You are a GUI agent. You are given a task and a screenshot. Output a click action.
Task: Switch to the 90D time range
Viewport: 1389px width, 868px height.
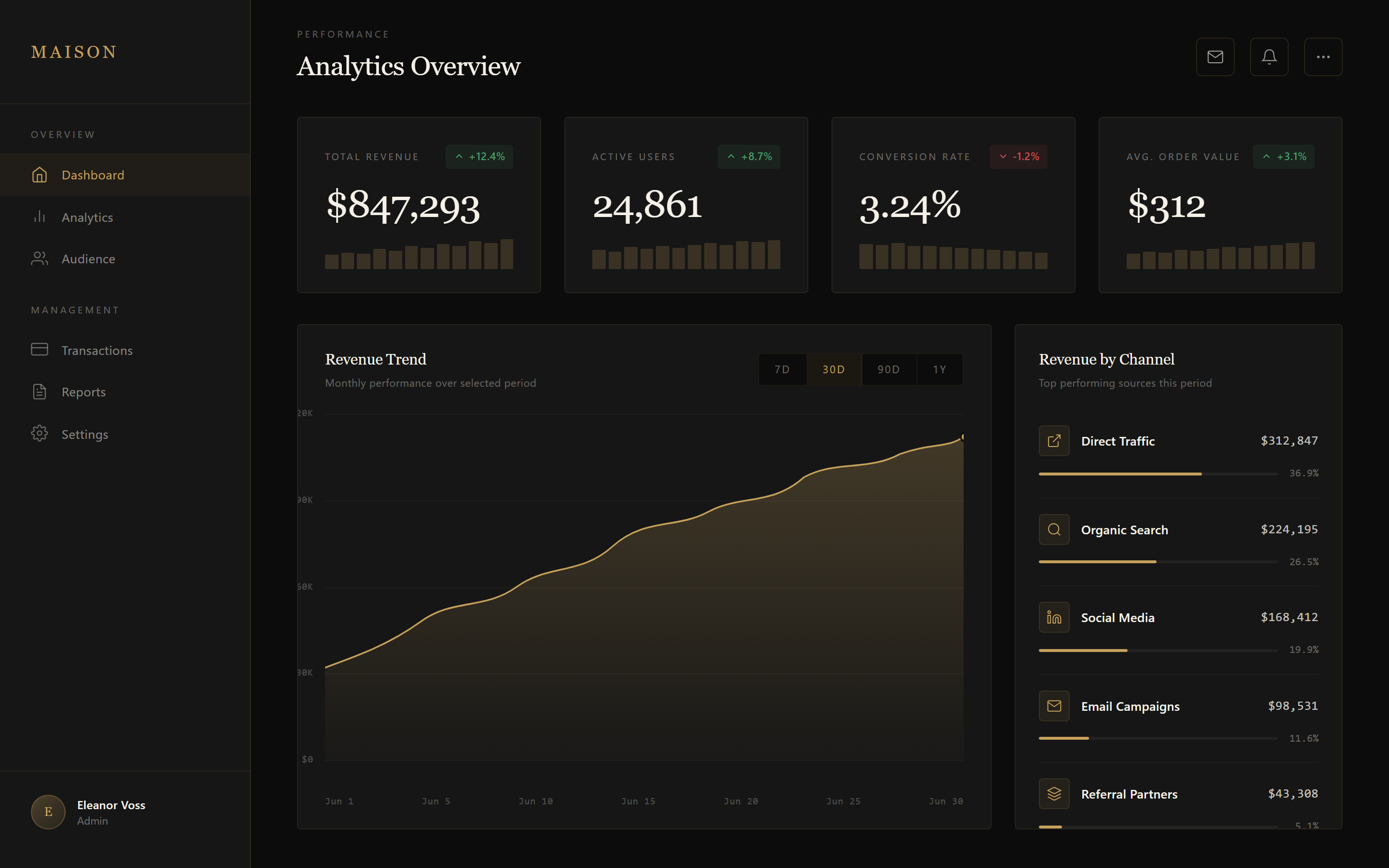(x=888, y=369)
